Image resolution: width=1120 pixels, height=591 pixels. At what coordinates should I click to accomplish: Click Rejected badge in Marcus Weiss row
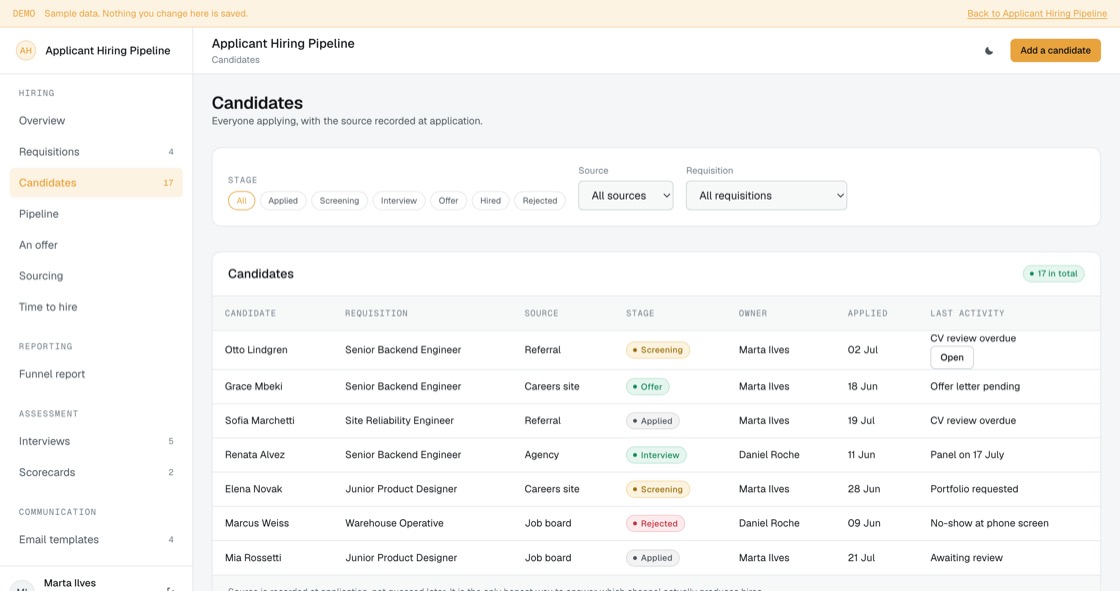(x=656, y=524)
